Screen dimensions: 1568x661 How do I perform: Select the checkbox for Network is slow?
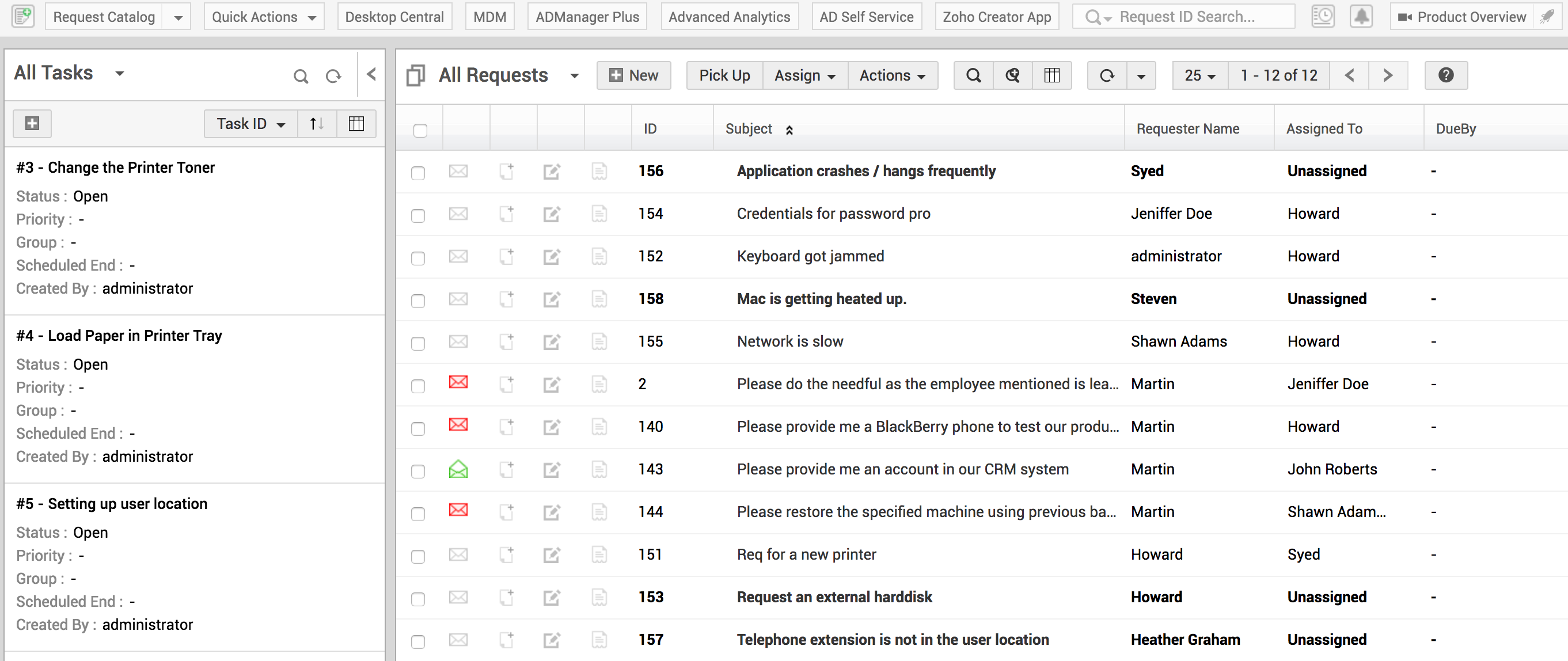point(418,343)
